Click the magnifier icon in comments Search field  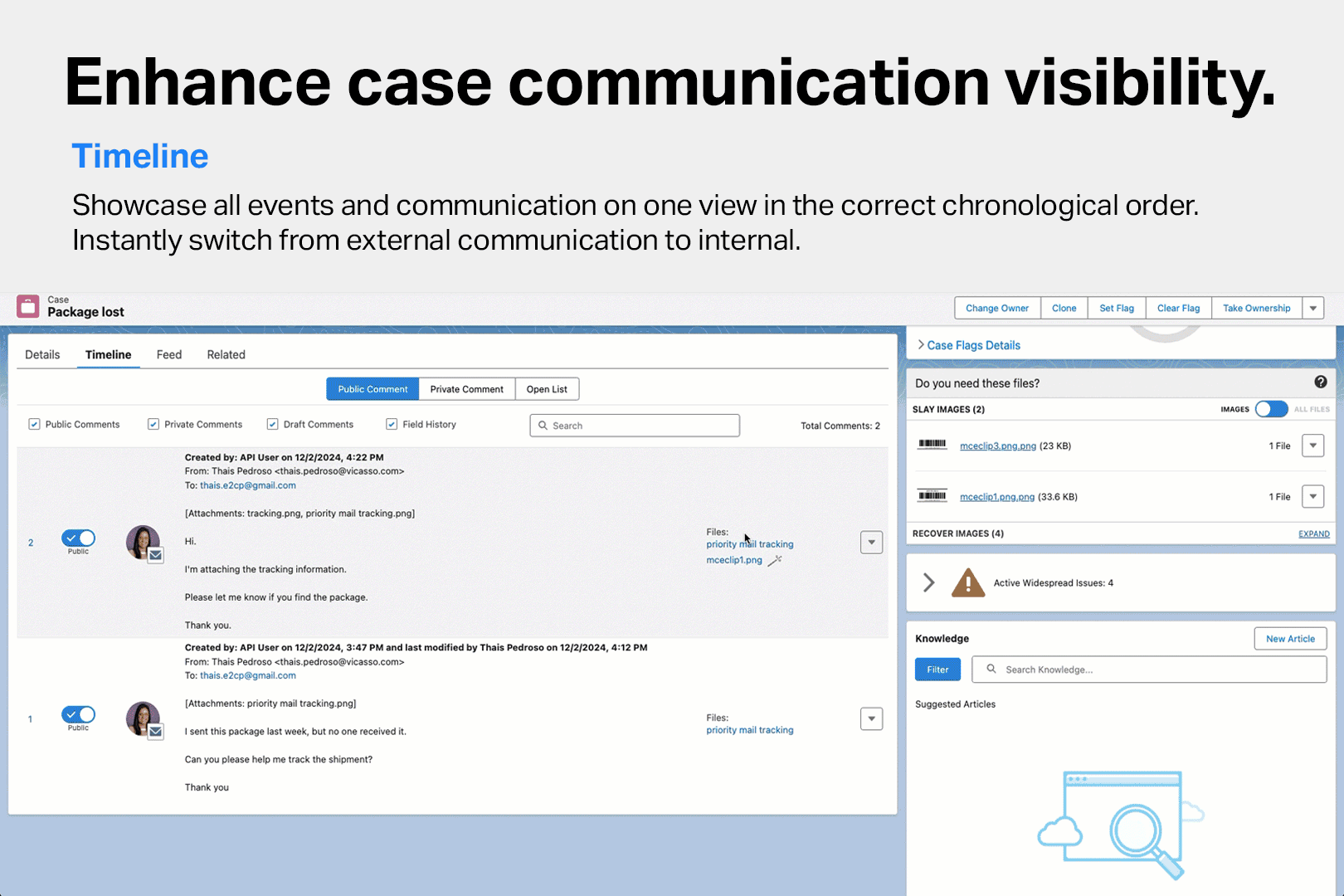pos(543,426)
